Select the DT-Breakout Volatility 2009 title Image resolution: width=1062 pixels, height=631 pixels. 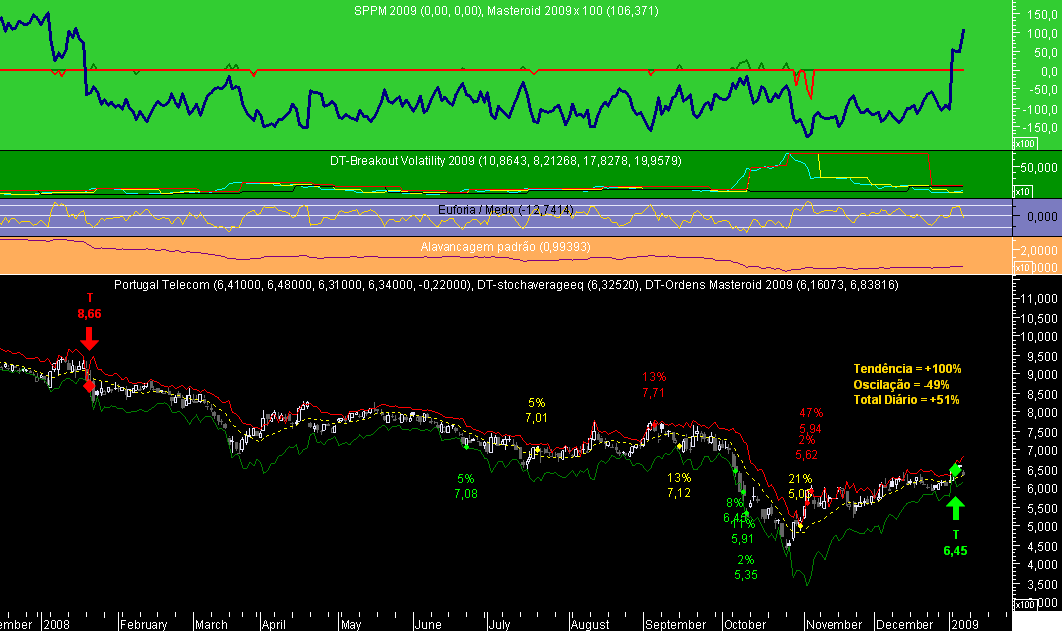[x=506, y=161]
